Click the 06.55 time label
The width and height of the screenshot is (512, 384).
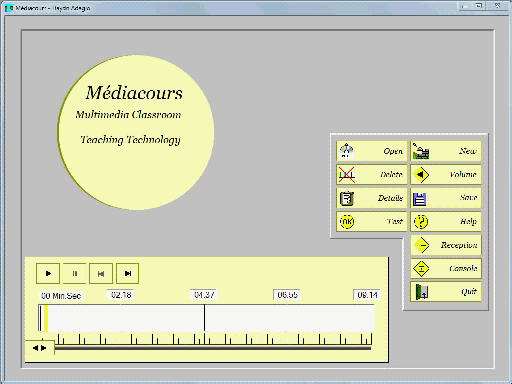pyautogui.click(x=287, y=295)
